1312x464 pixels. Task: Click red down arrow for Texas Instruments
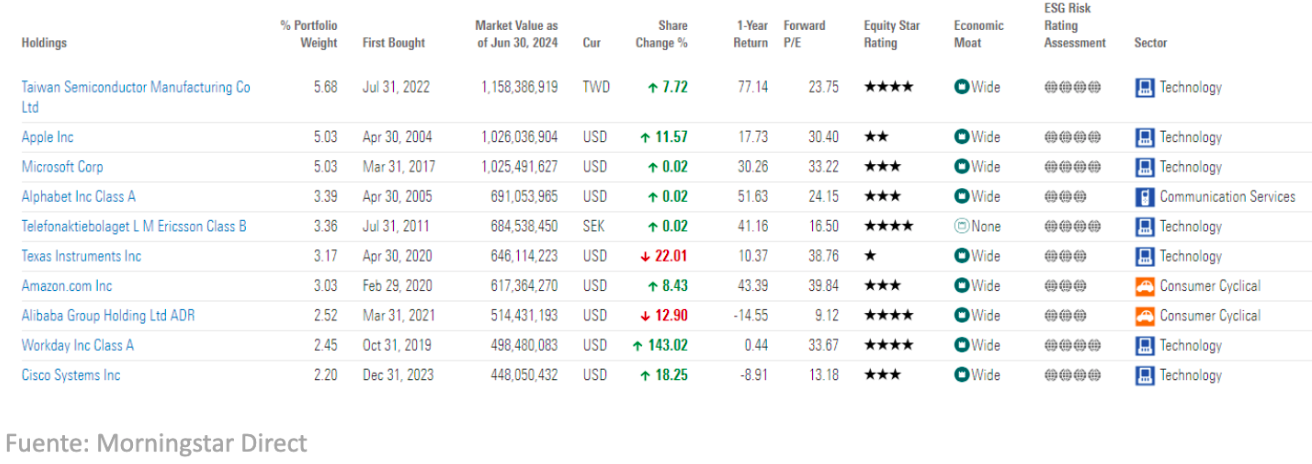(x=646, y=257)
